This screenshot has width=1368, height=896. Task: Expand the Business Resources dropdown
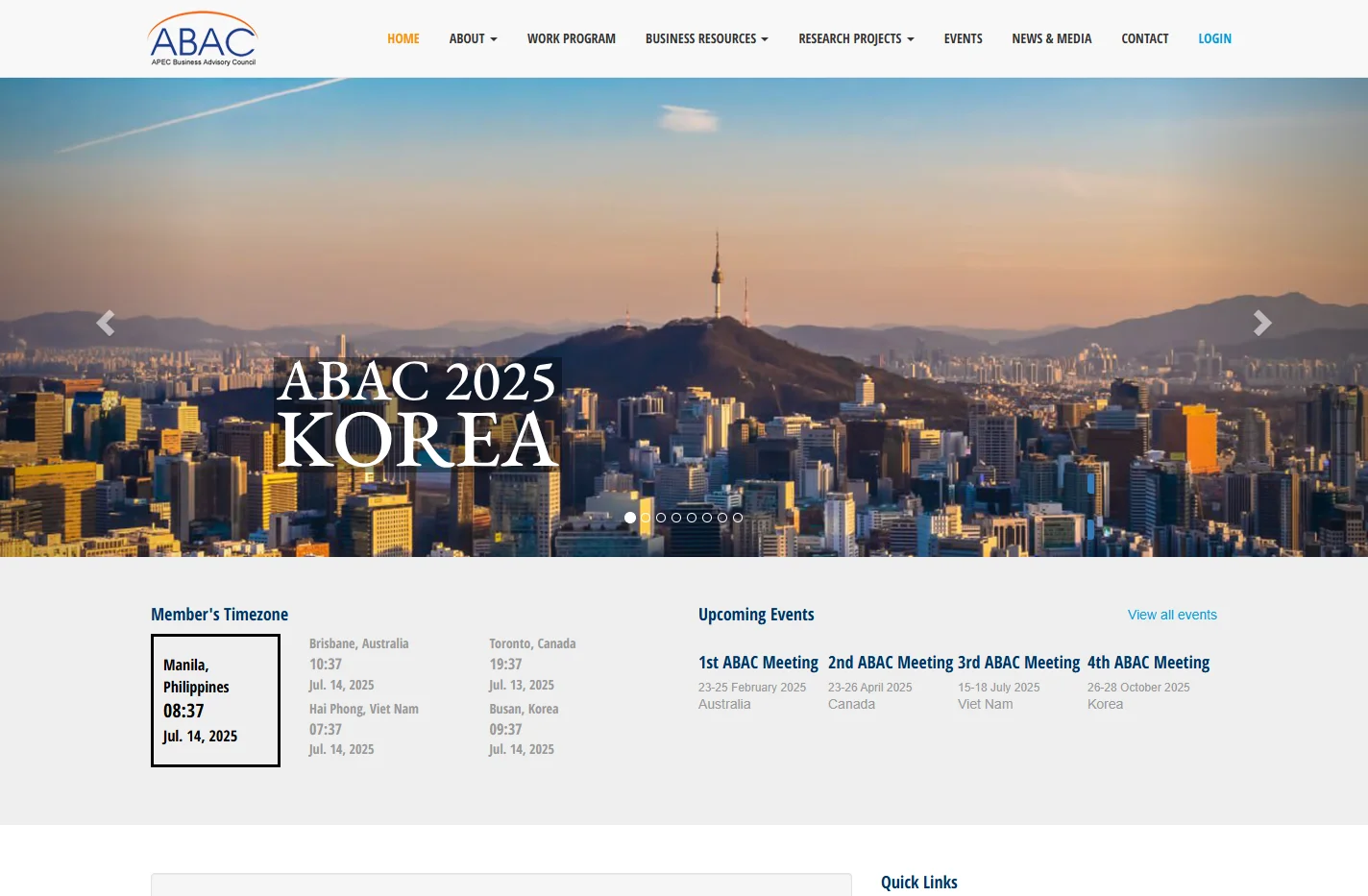point(707,38)
